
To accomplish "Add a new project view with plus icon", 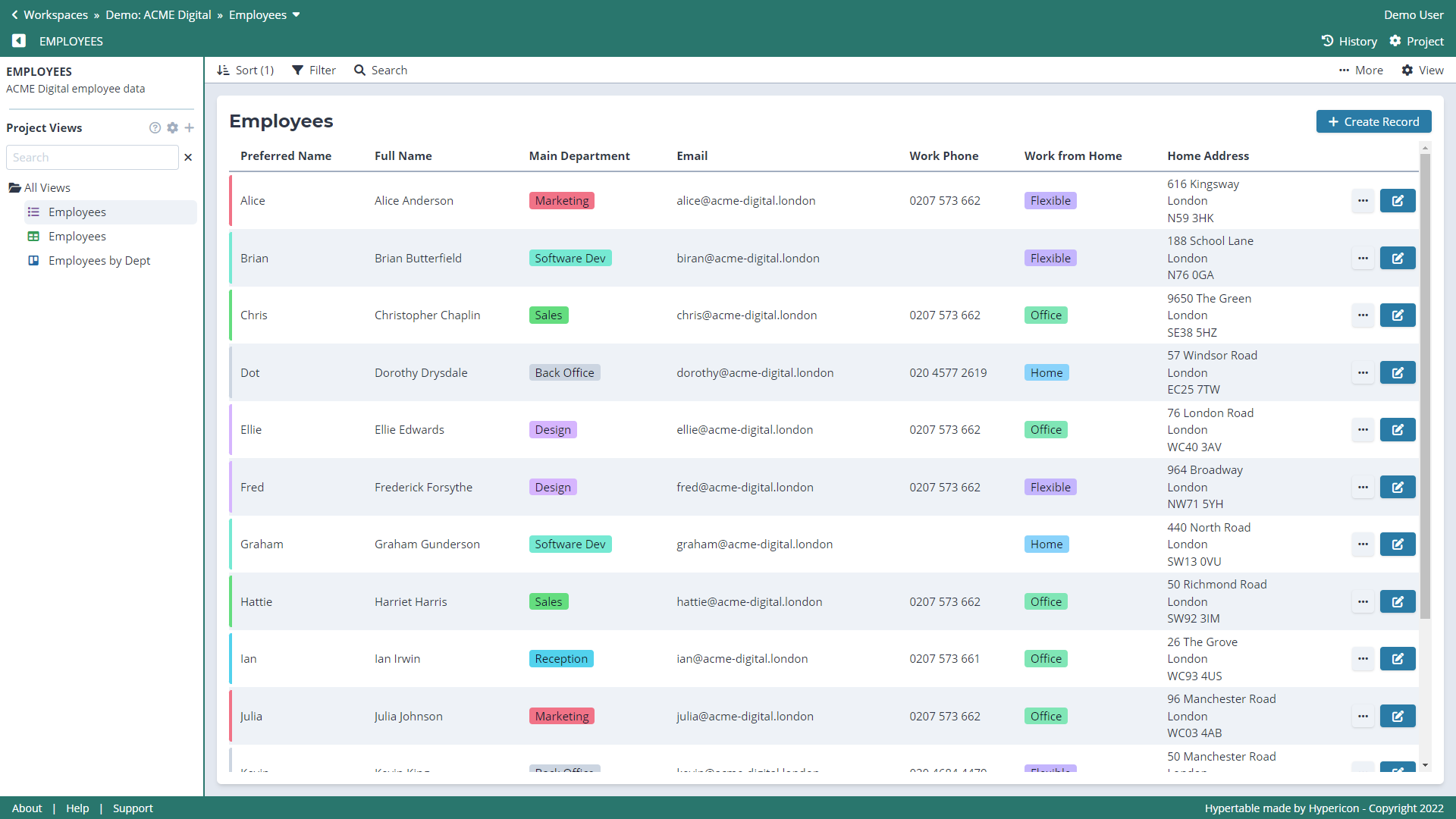I will [x=190, y=127].
